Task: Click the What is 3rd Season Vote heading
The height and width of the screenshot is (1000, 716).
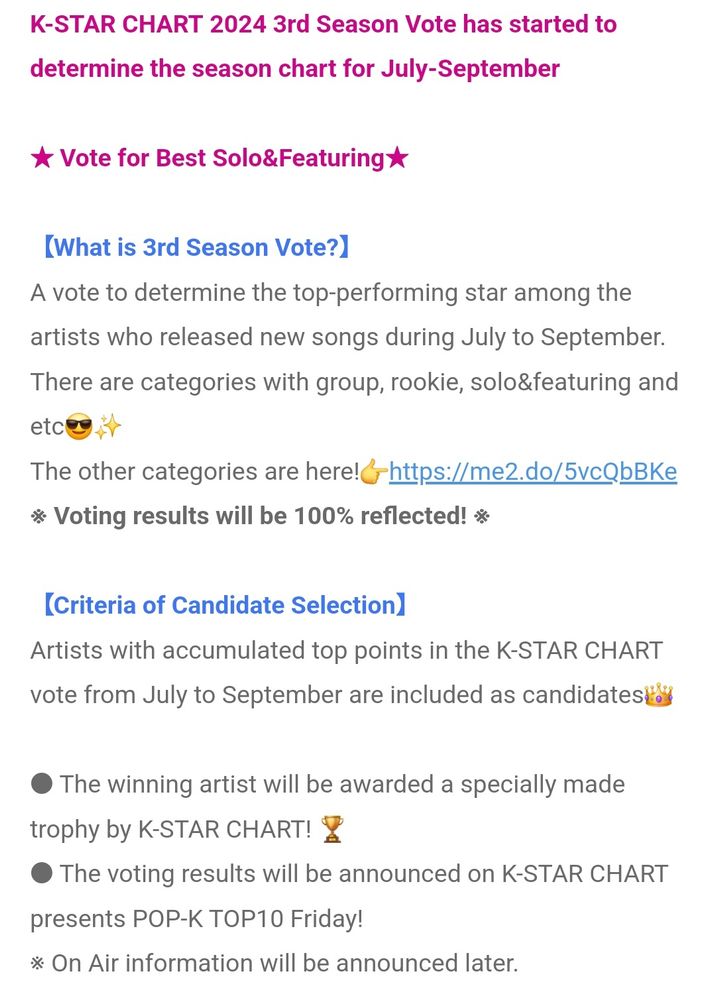Action: [x=195, y=248]
